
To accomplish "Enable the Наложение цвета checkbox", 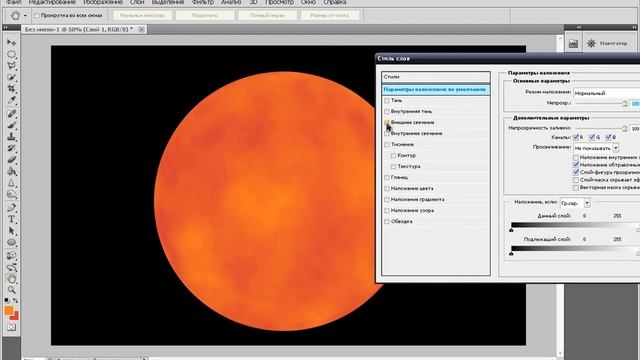I will pos(387,189).
